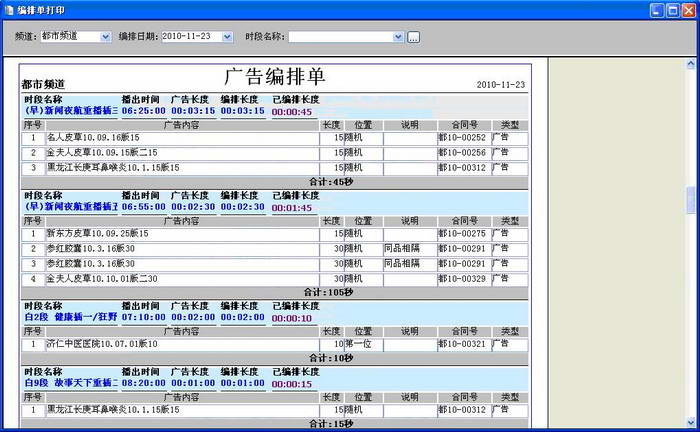
Task: Click scheduled length 00:00:15
Action: 292,384
